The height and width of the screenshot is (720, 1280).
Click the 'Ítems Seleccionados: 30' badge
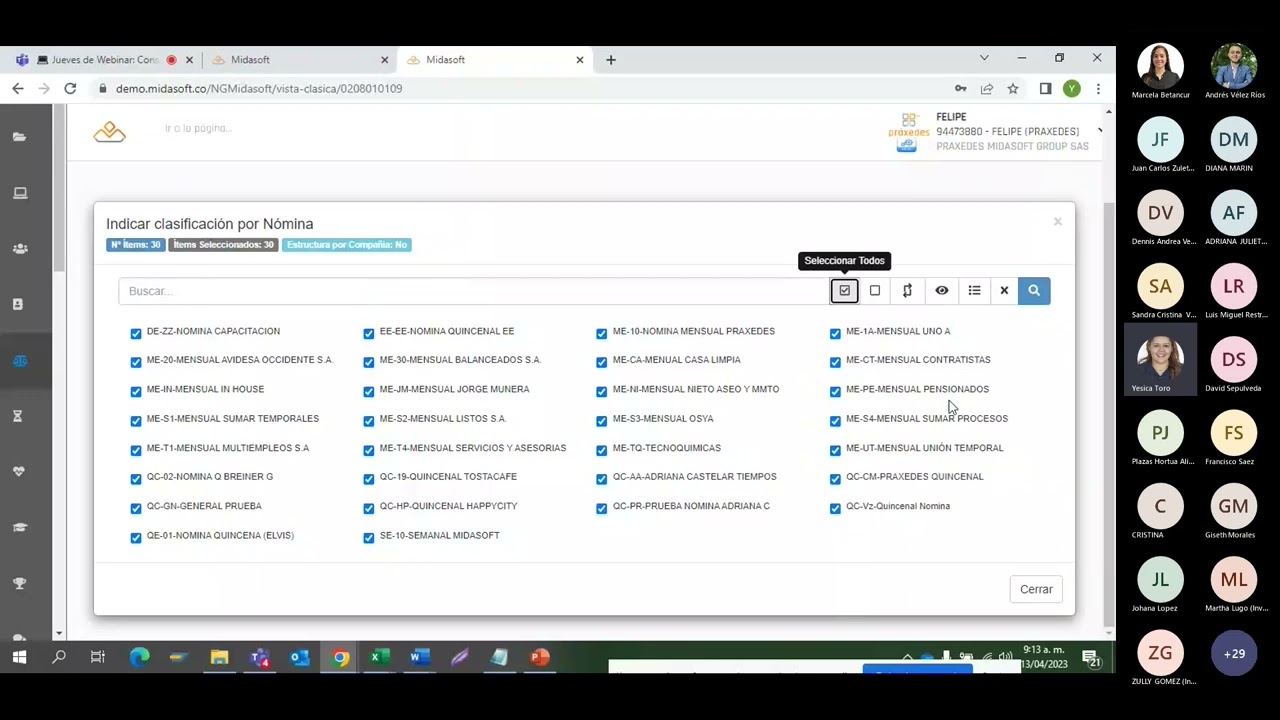point(223,244)
